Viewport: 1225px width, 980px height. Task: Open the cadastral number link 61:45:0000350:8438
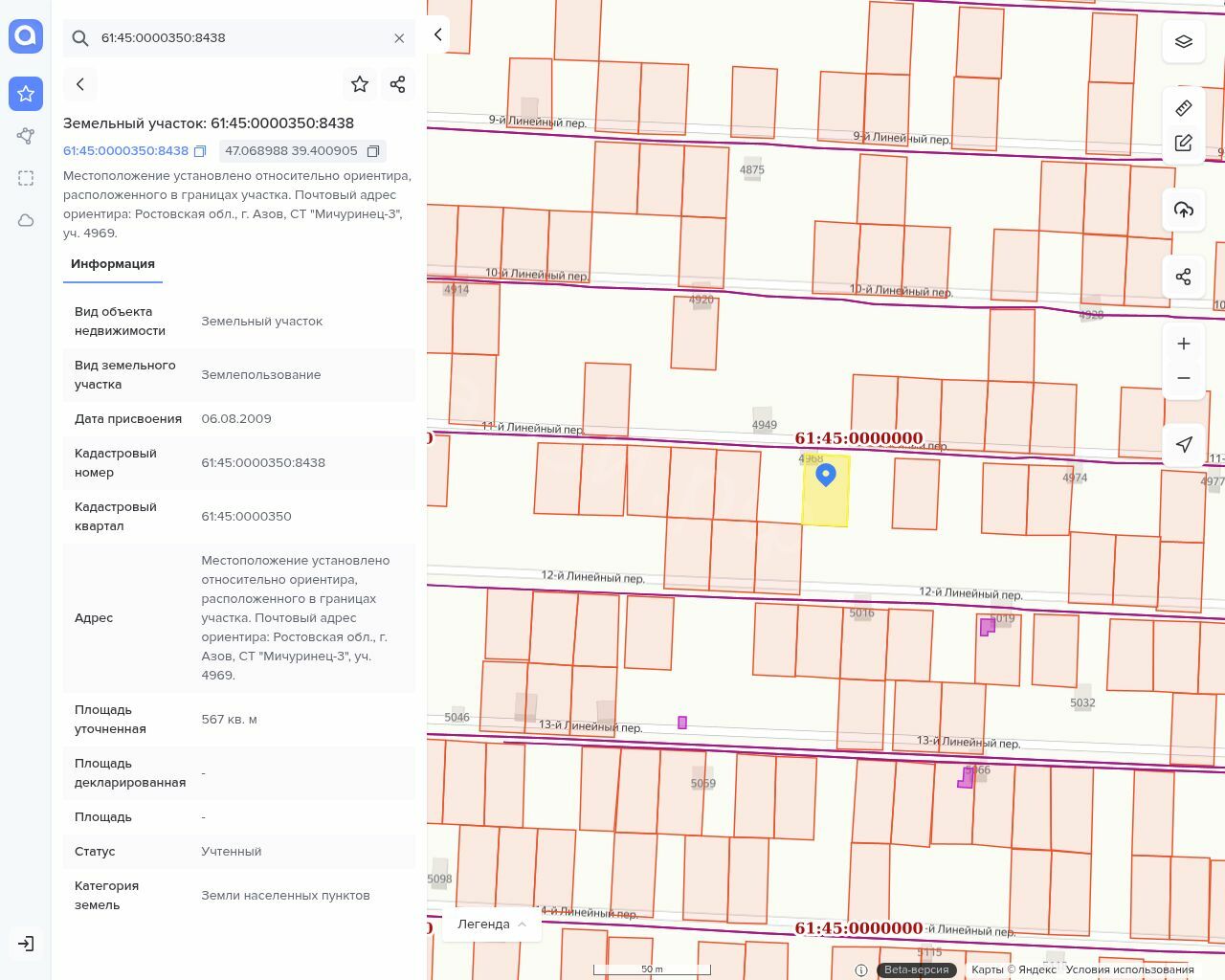125,151
